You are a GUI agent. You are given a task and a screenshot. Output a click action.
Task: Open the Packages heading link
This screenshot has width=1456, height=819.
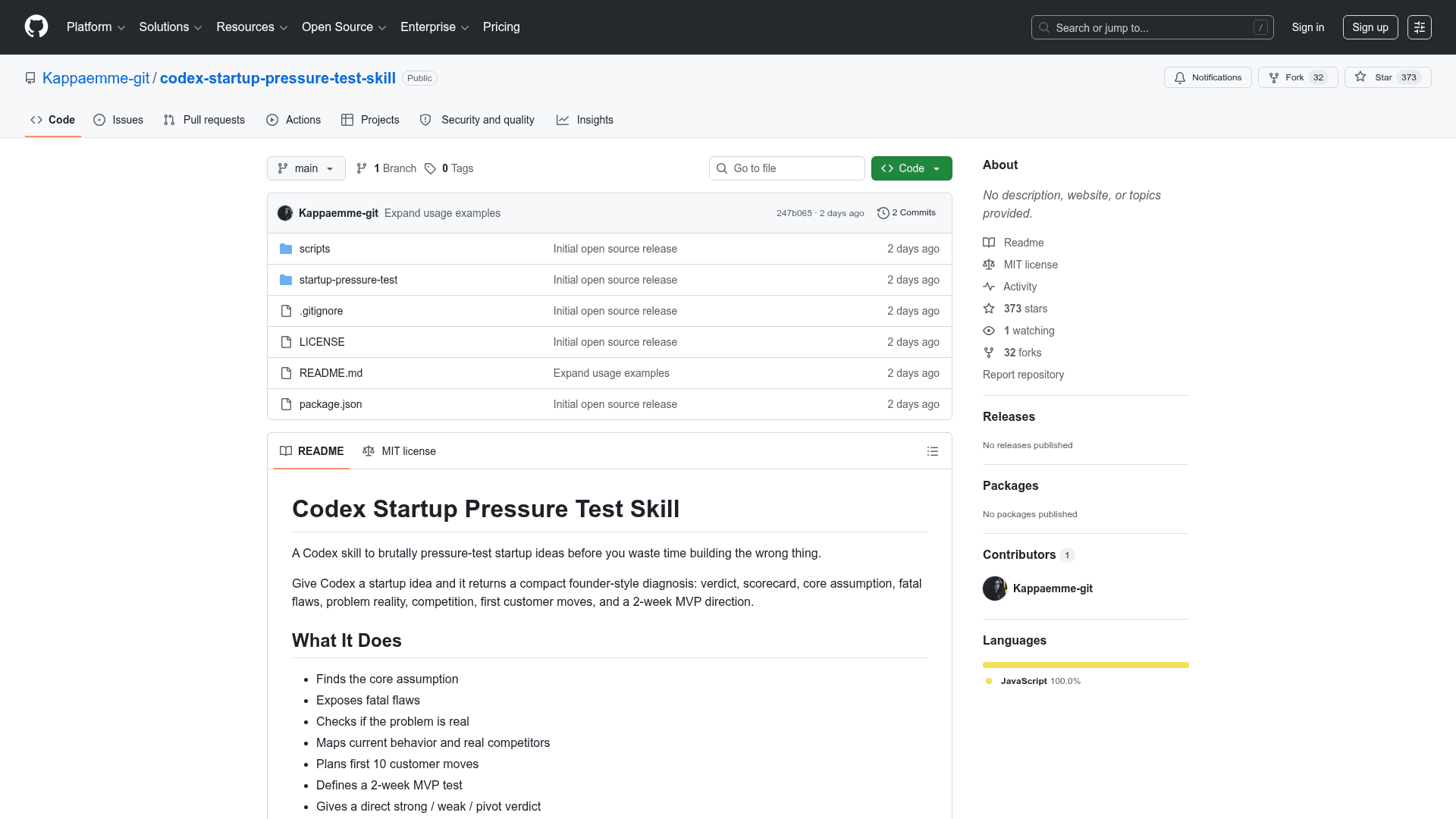1010,485
